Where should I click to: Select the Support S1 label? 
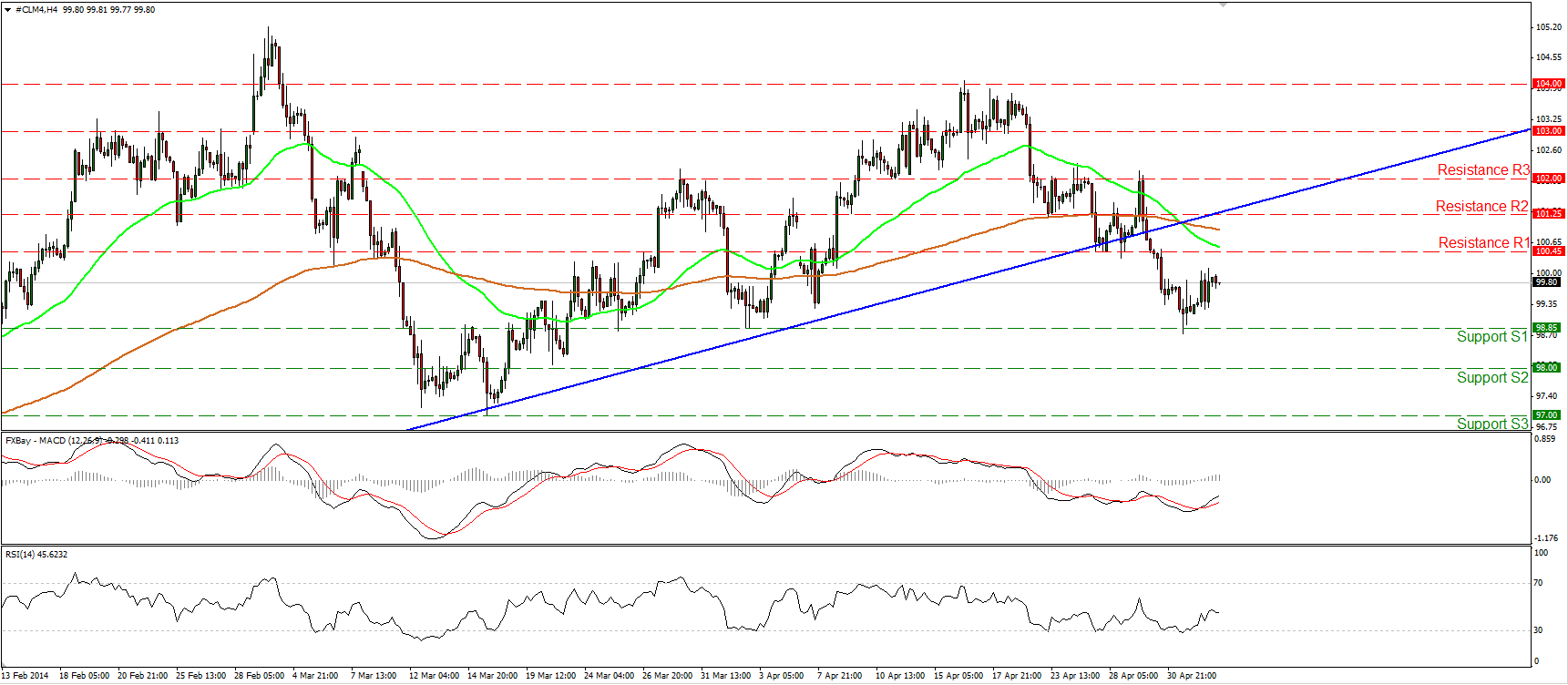pos(1491,336)
